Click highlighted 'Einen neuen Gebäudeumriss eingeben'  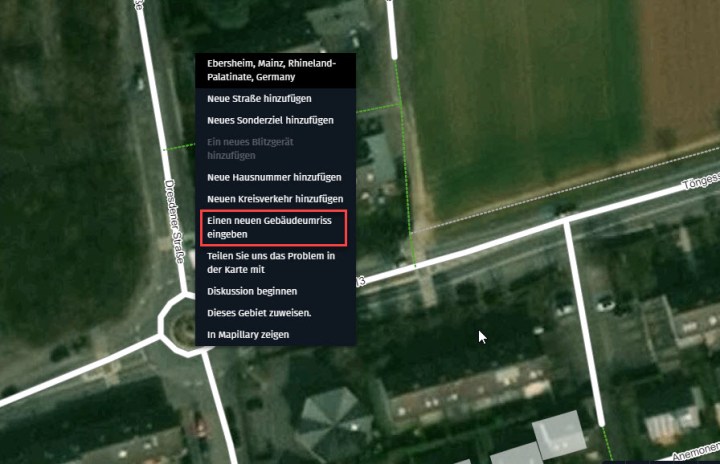tap(273, 227)
